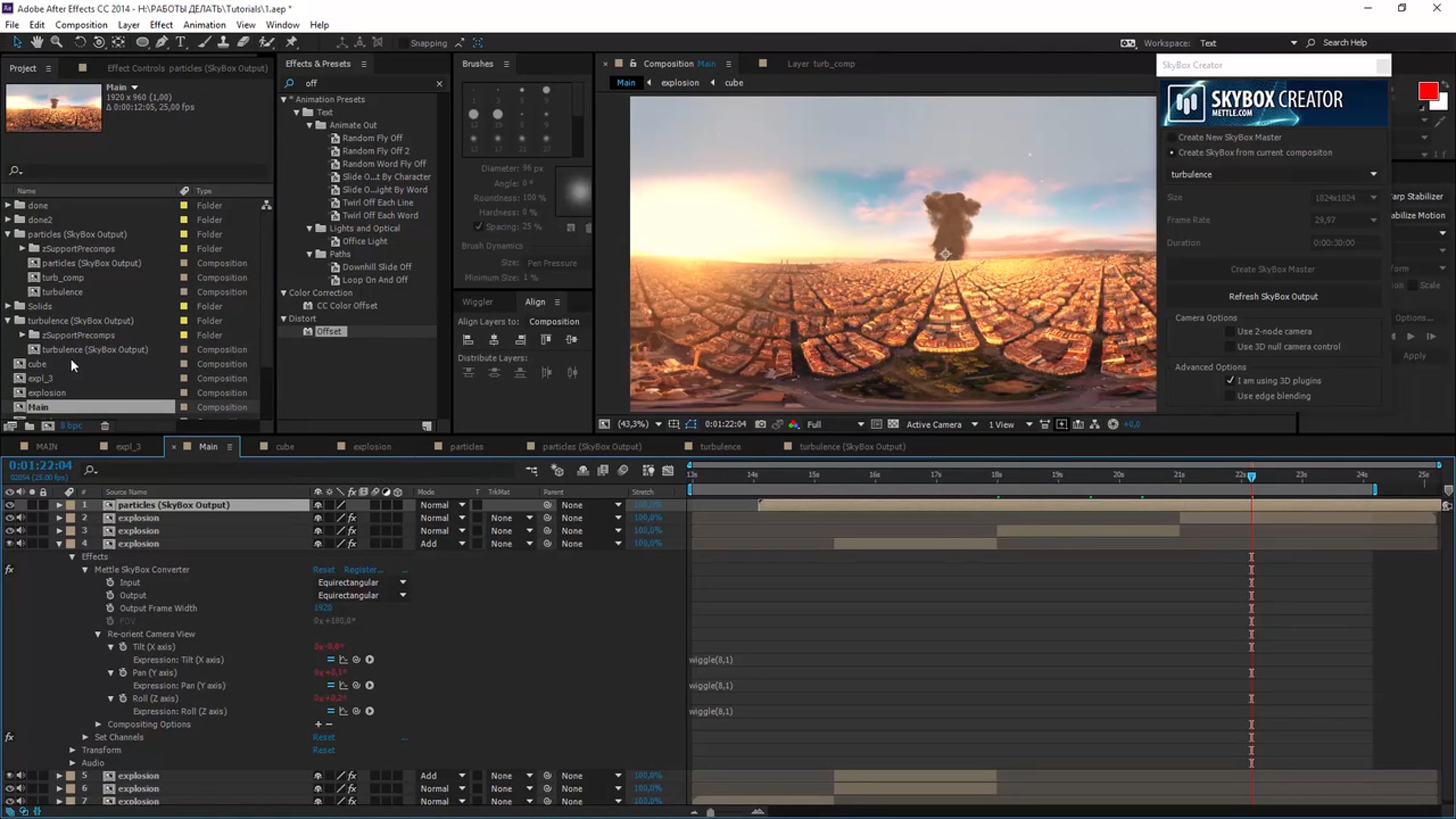Viewport: 1456px width, 819px height.
Task: Enable Use 2-node camera checkbox
Action: point(1230,331)
